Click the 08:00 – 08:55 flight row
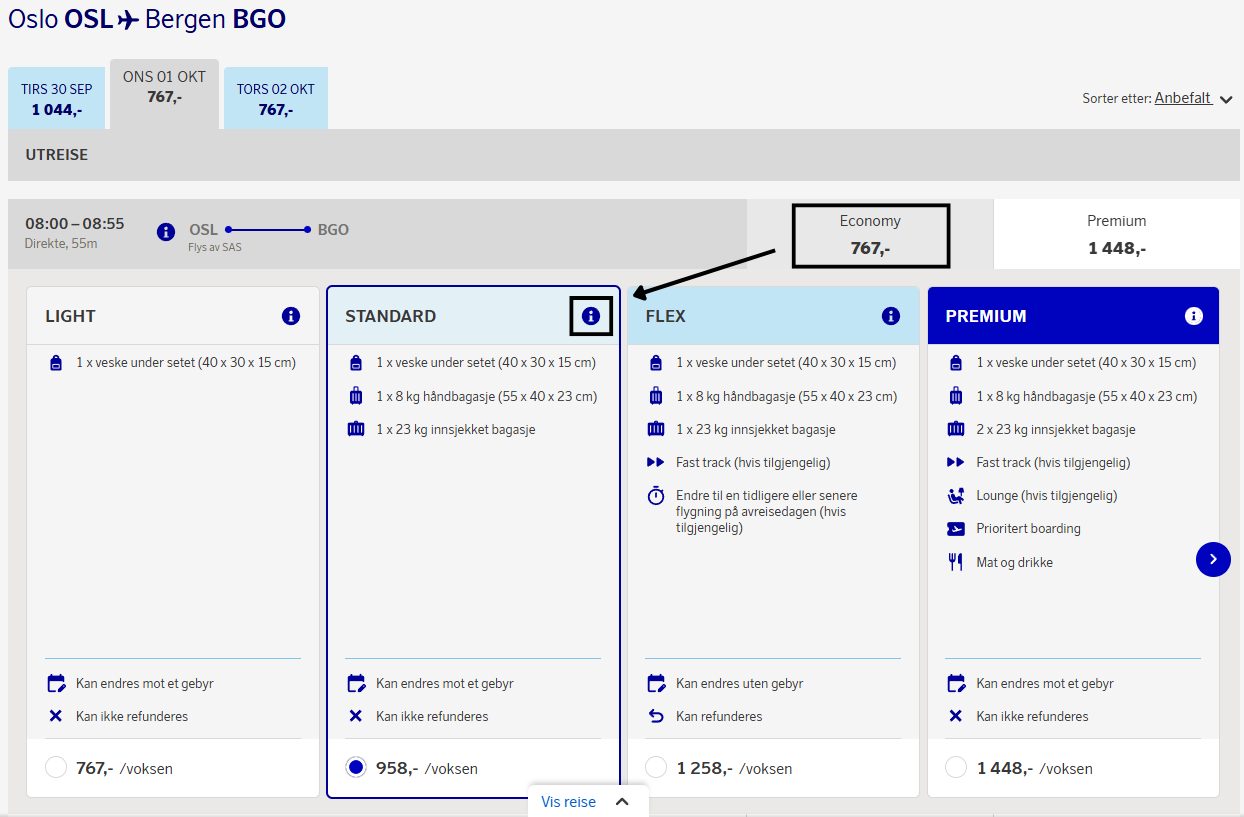This screenshot has height=817, width=1244. pyautogui.click(x=377, y=234)
